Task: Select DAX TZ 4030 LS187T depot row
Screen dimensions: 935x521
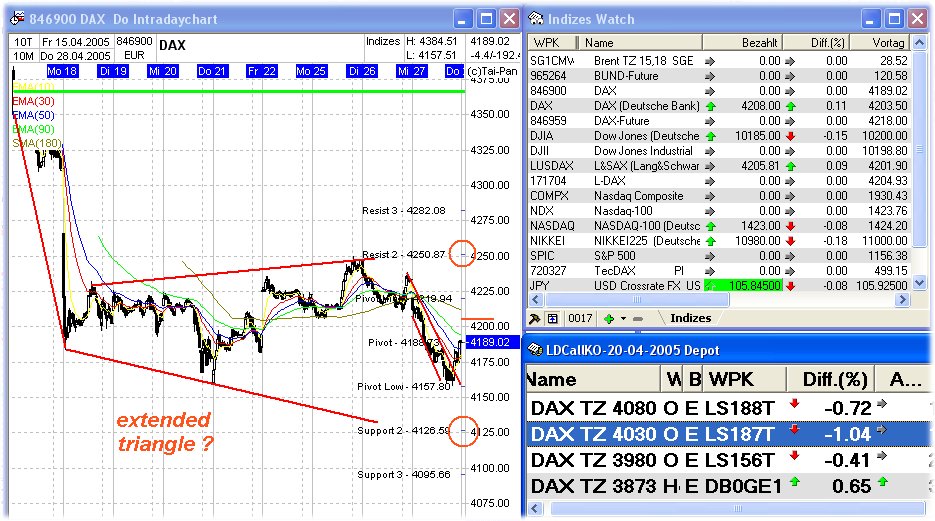Action: [x=729, y=434]
